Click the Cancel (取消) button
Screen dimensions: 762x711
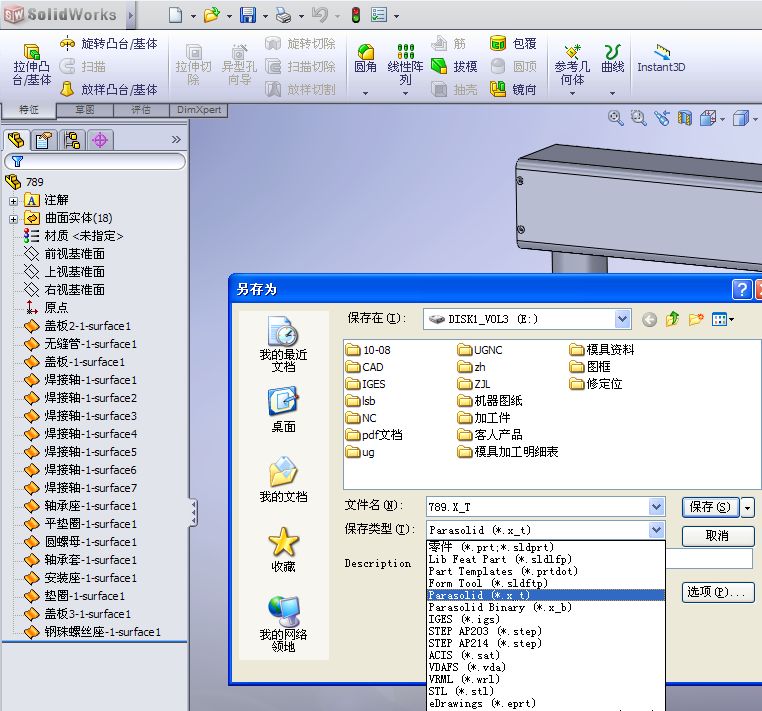(x=717, y=536)
